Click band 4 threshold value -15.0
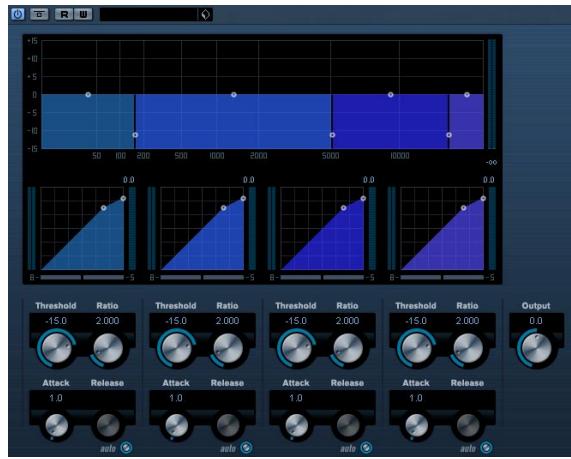This screenshot has width=571, height=459. pos(416,321)
